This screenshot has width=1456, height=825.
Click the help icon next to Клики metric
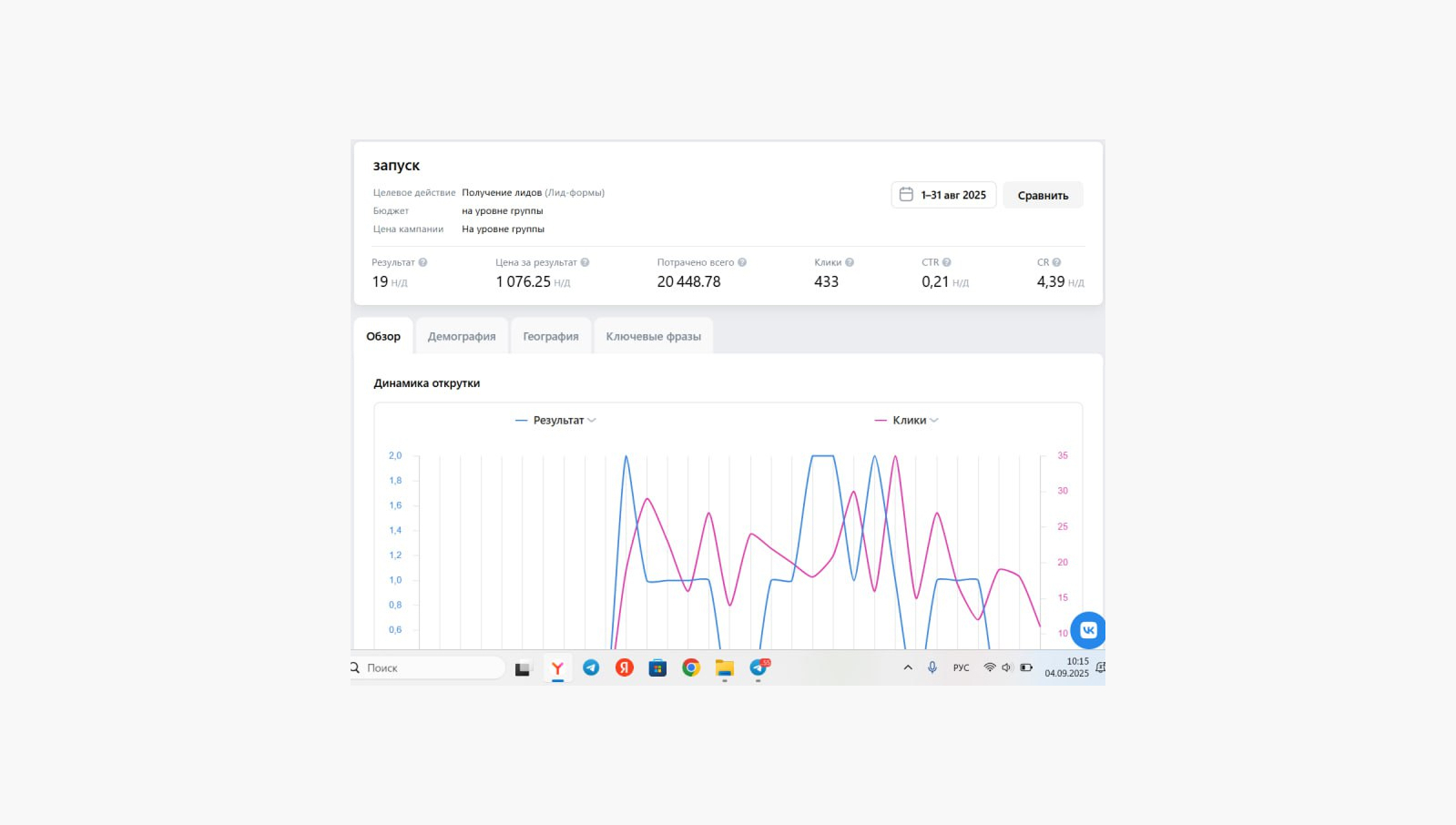(850, 262)
